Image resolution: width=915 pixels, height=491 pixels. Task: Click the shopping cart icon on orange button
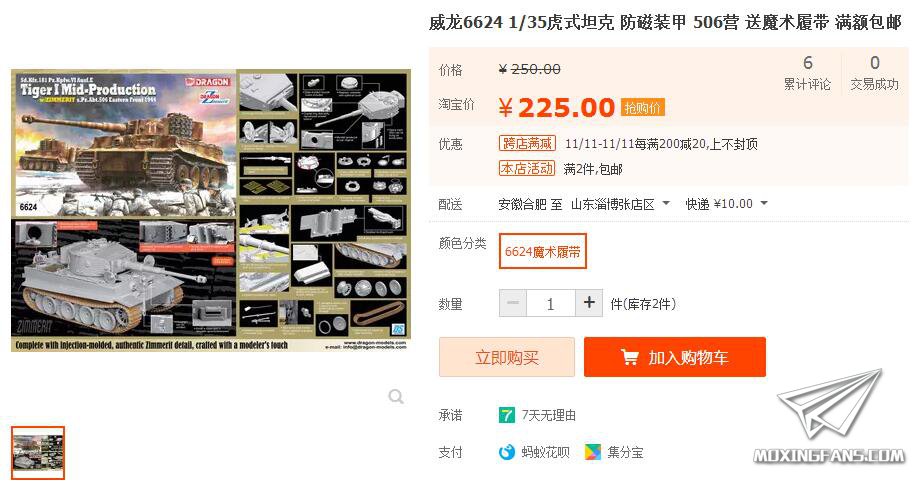[x=630, y=357]
